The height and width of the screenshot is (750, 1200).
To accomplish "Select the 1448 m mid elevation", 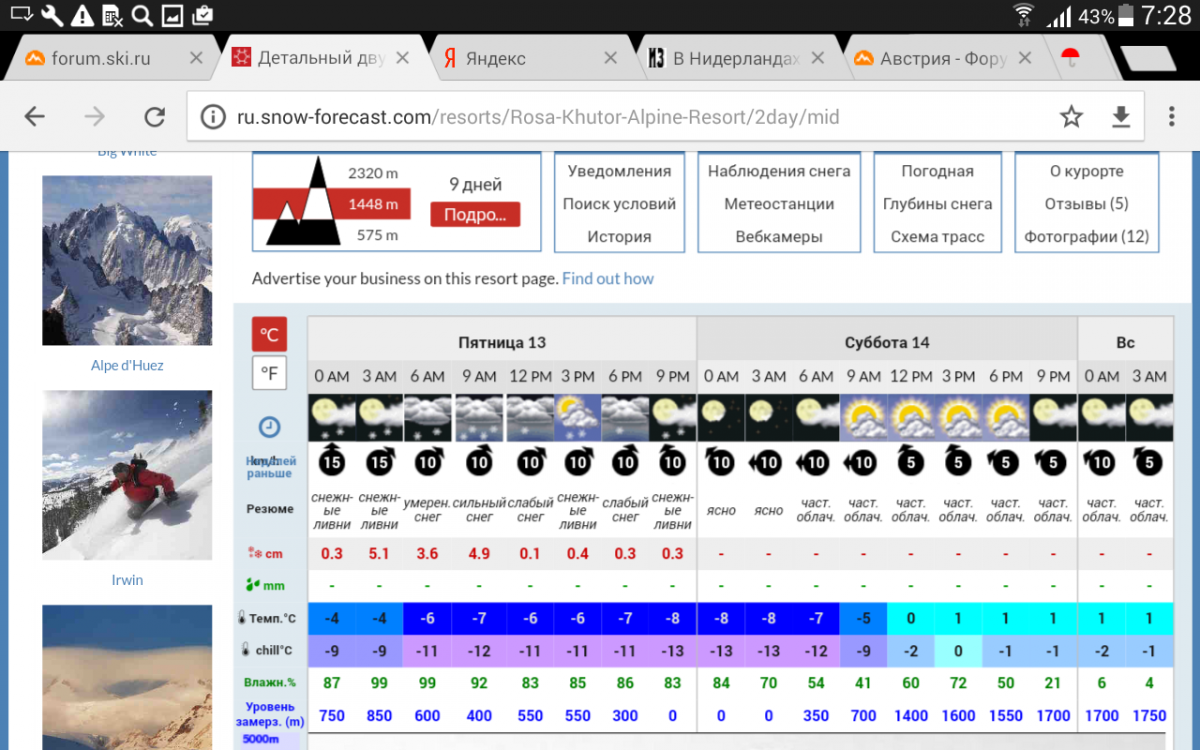I will 372,204.
